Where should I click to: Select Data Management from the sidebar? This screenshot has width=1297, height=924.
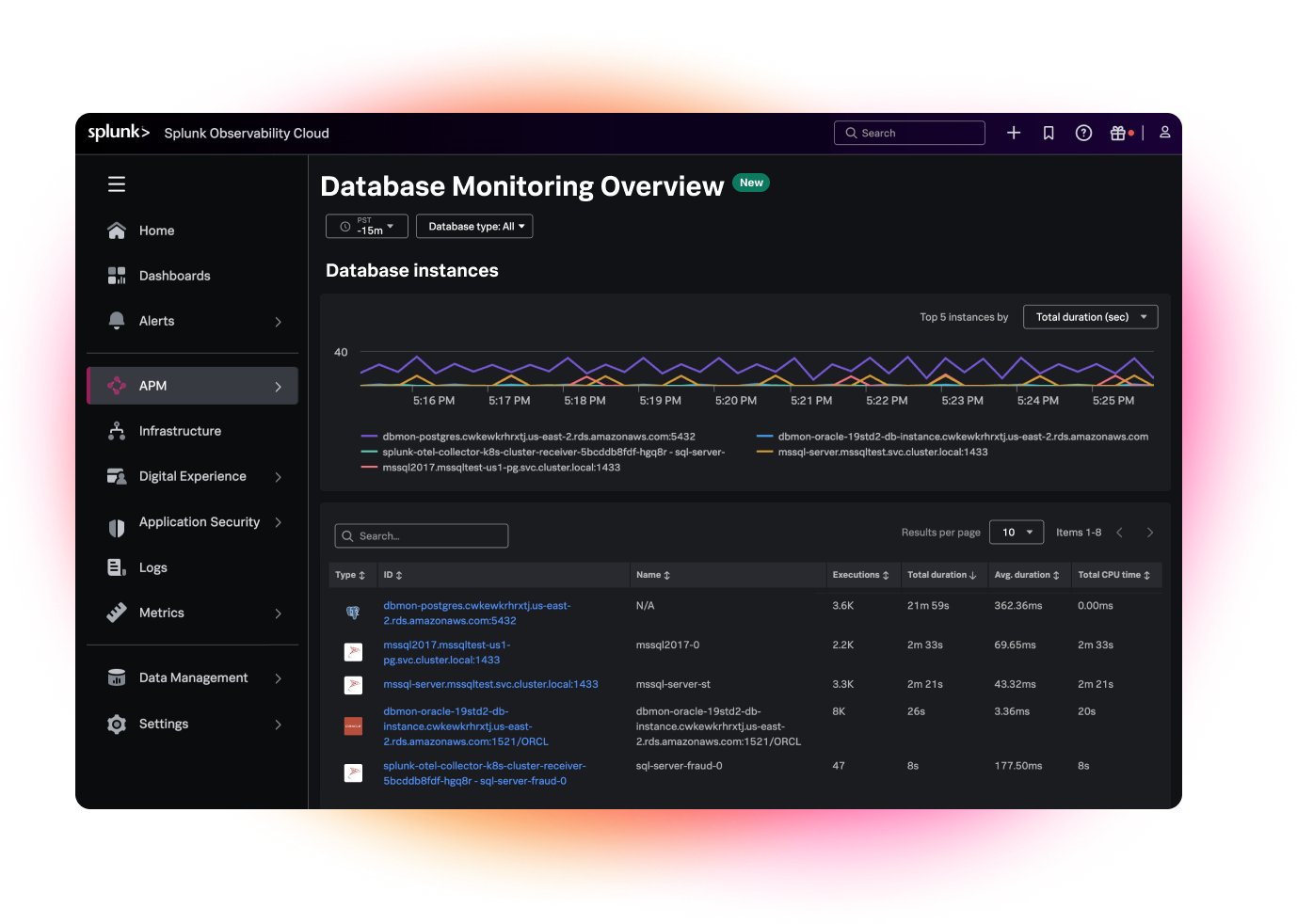(193, 677)
